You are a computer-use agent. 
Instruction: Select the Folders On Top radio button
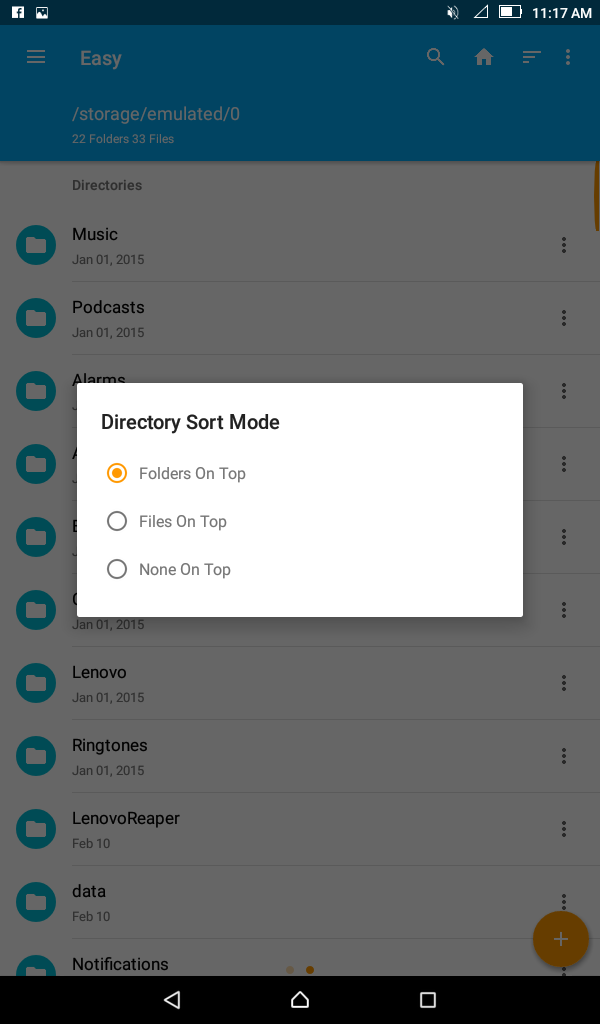pos(117,473)
